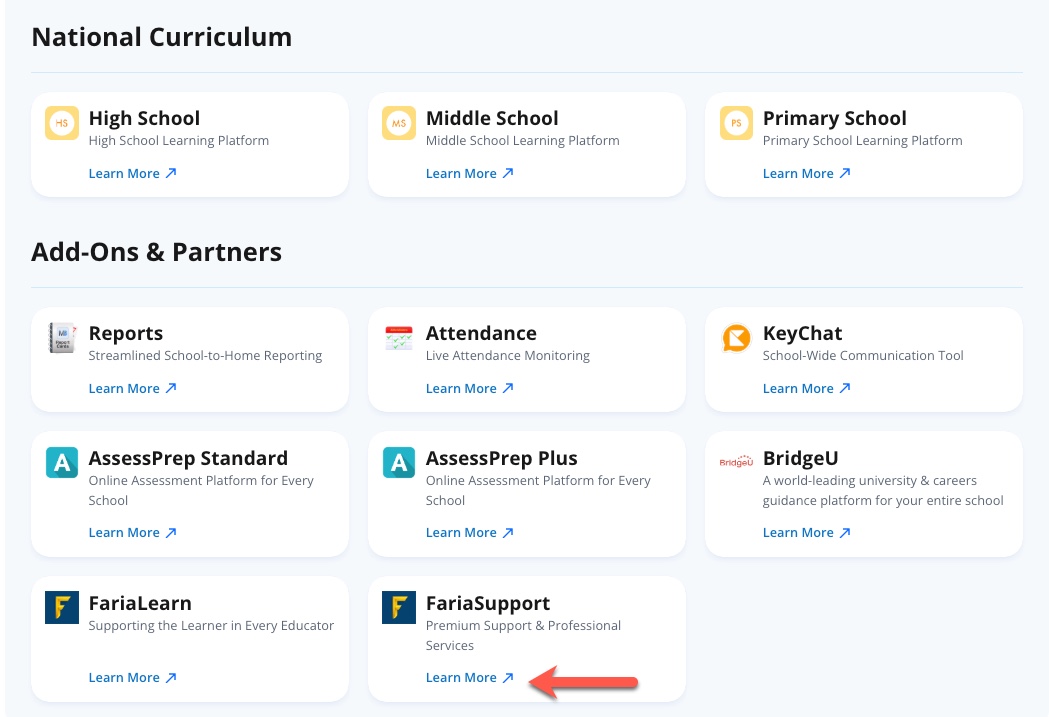The height and width of the screenshot is (717, 1049).
Task: Click the FariaSupport card title
Action: [488, 603]
